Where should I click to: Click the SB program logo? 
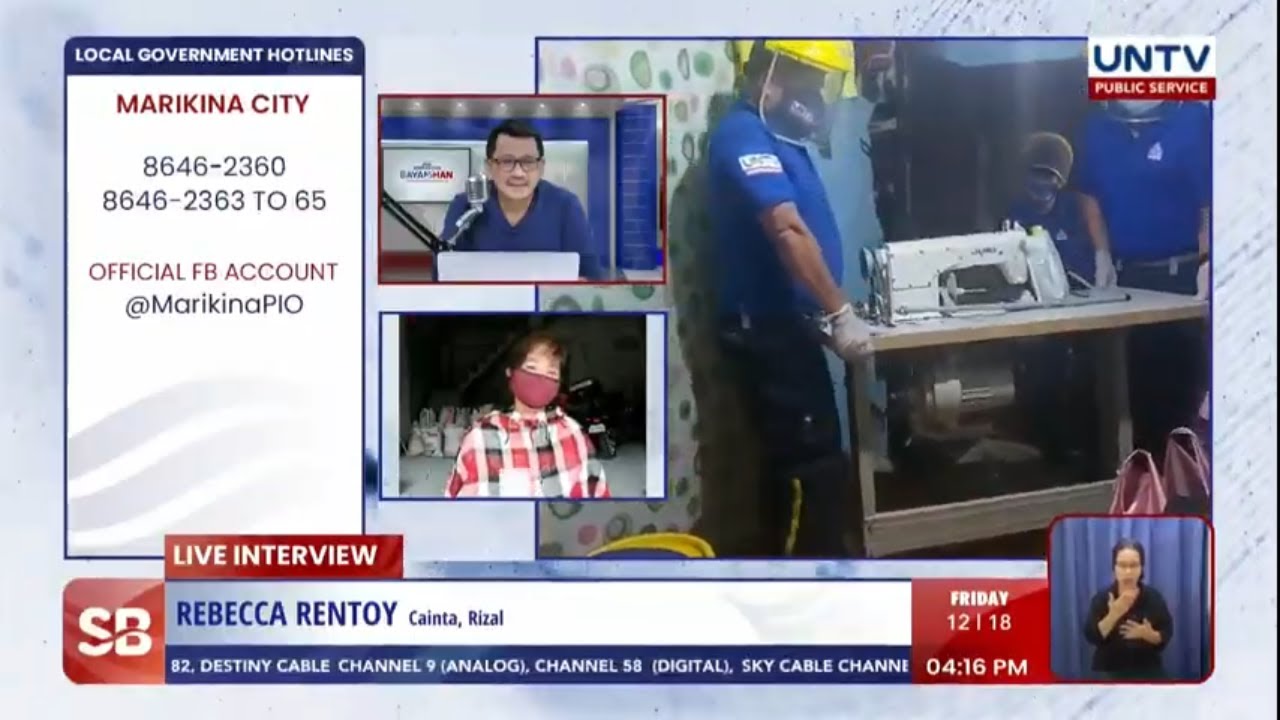point(114,631)
